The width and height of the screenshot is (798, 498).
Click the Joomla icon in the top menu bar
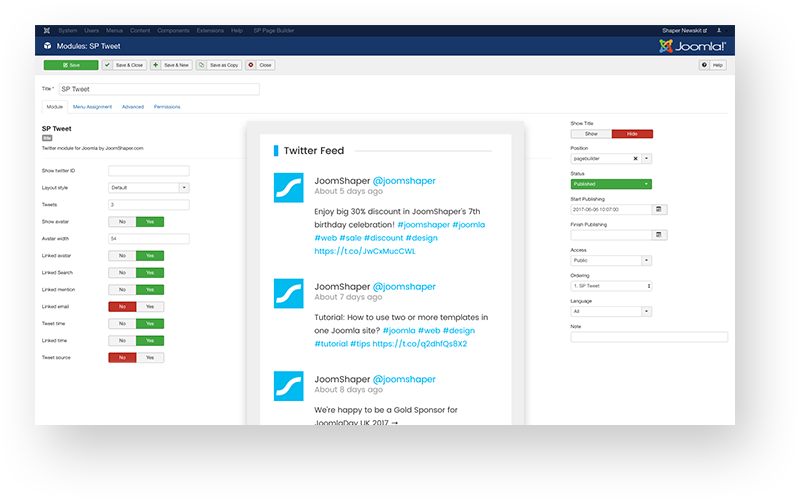pyautogui.click(x=47, y=31)
